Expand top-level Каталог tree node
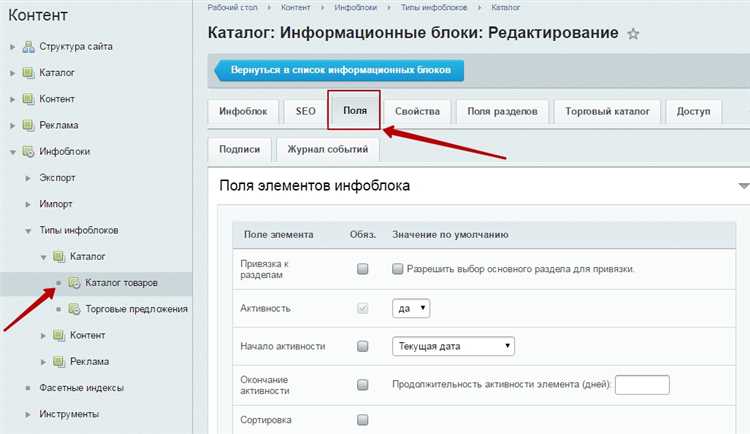750x434 pixels. point(12,73)
